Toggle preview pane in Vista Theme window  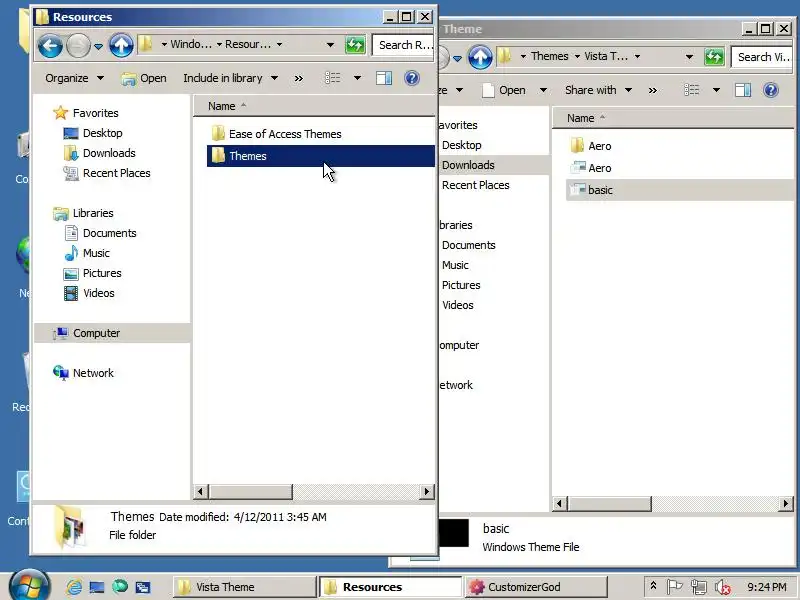[x=743, y=90]
